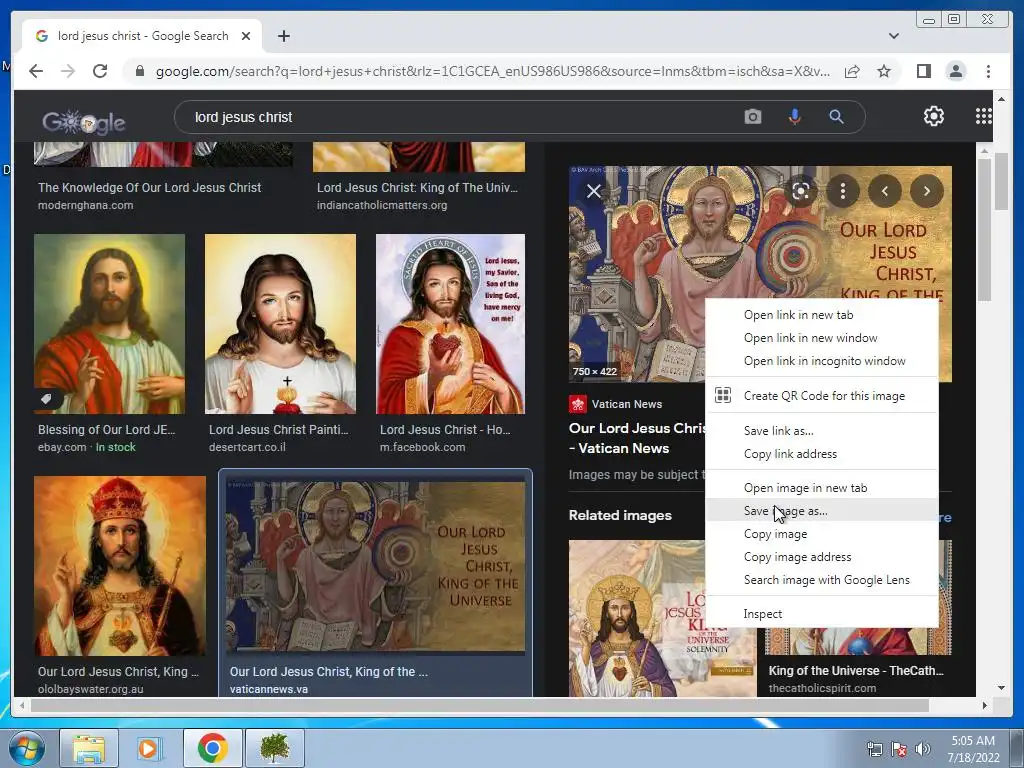Open Windows Explorer from the taskbar
Image resolution: width=1024 pixels, height=768 pixels.
coord(89,748)
